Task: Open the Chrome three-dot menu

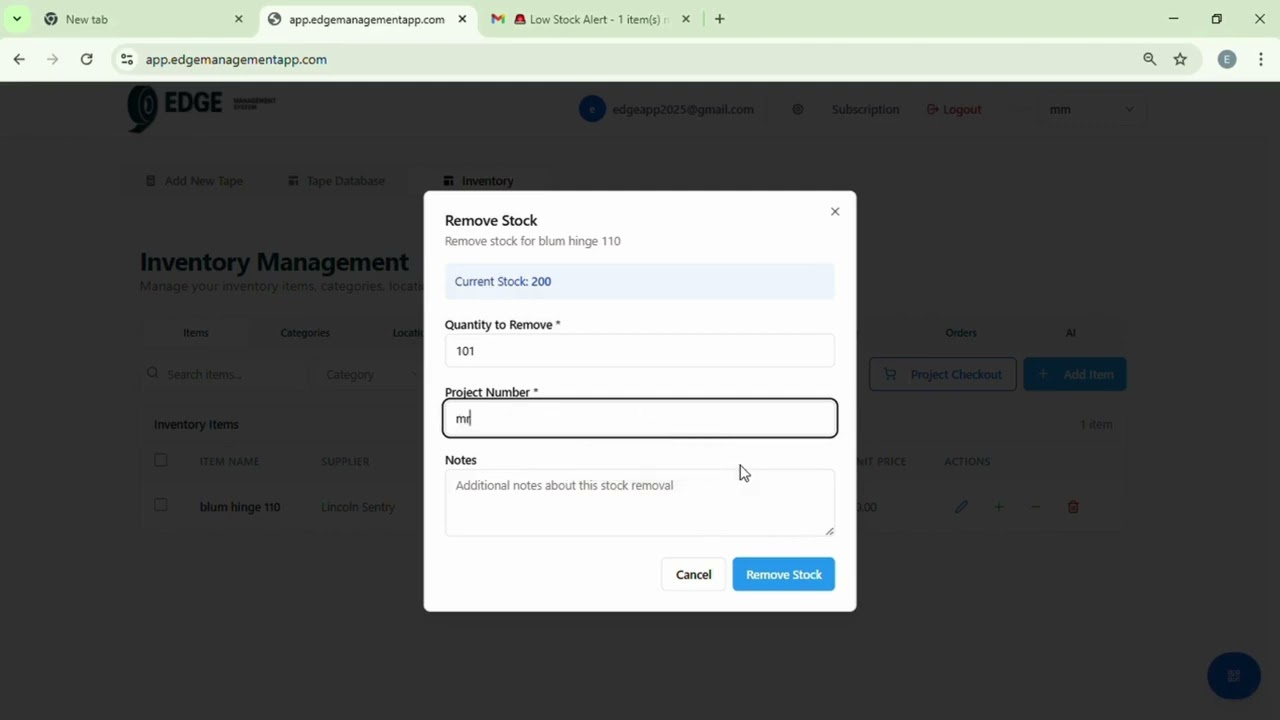Action: (x=1260, y=60)
